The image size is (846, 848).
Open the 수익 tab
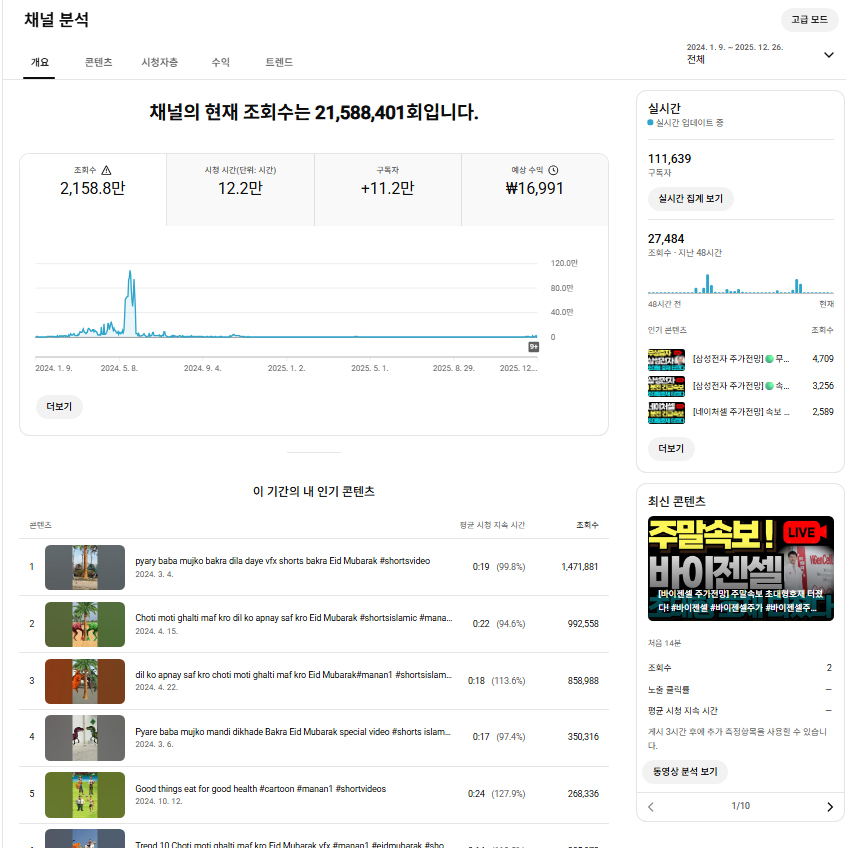click(220, 62)
